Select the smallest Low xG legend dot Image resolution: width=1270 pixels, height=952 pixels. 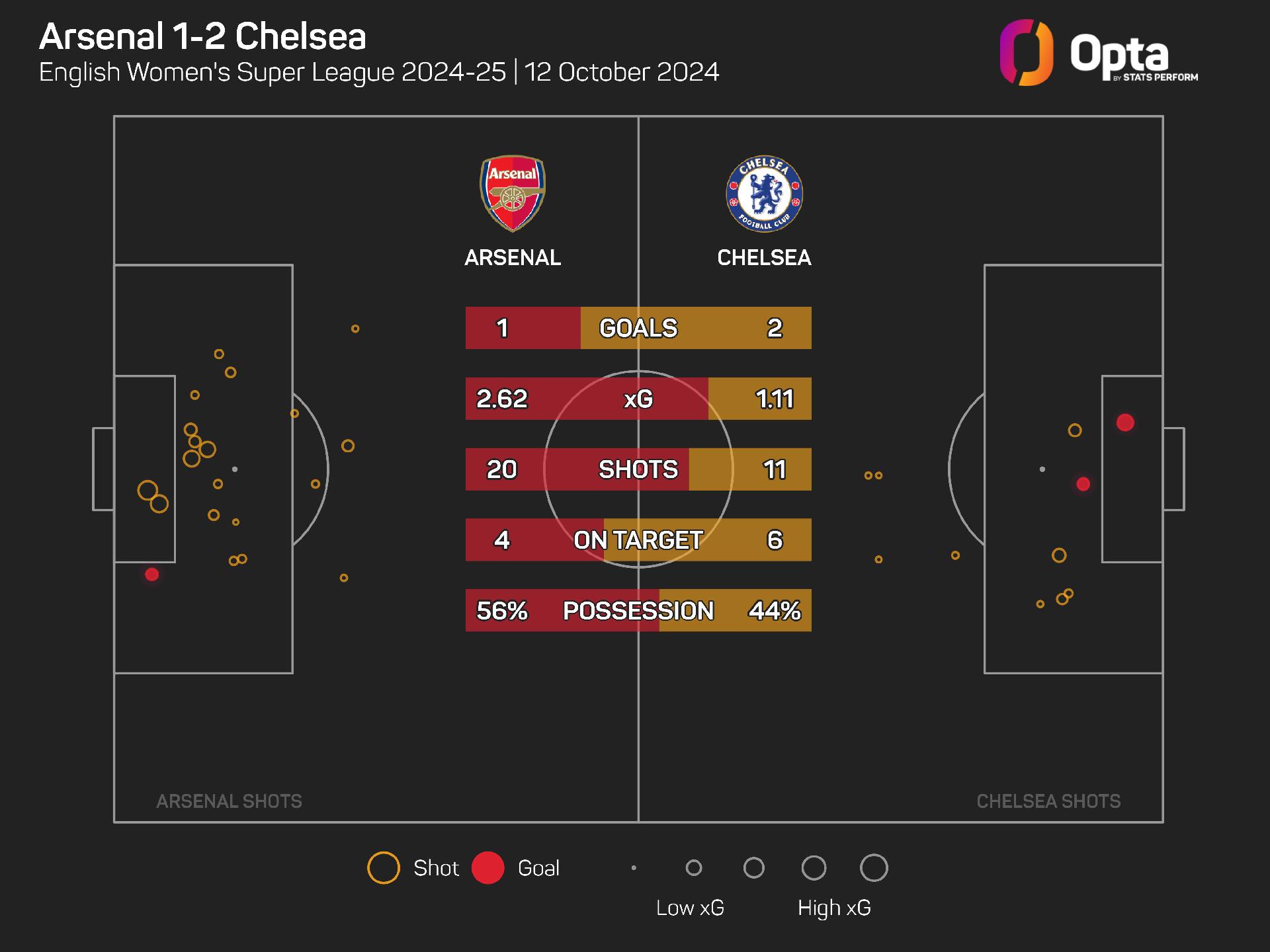click(634, 868)
